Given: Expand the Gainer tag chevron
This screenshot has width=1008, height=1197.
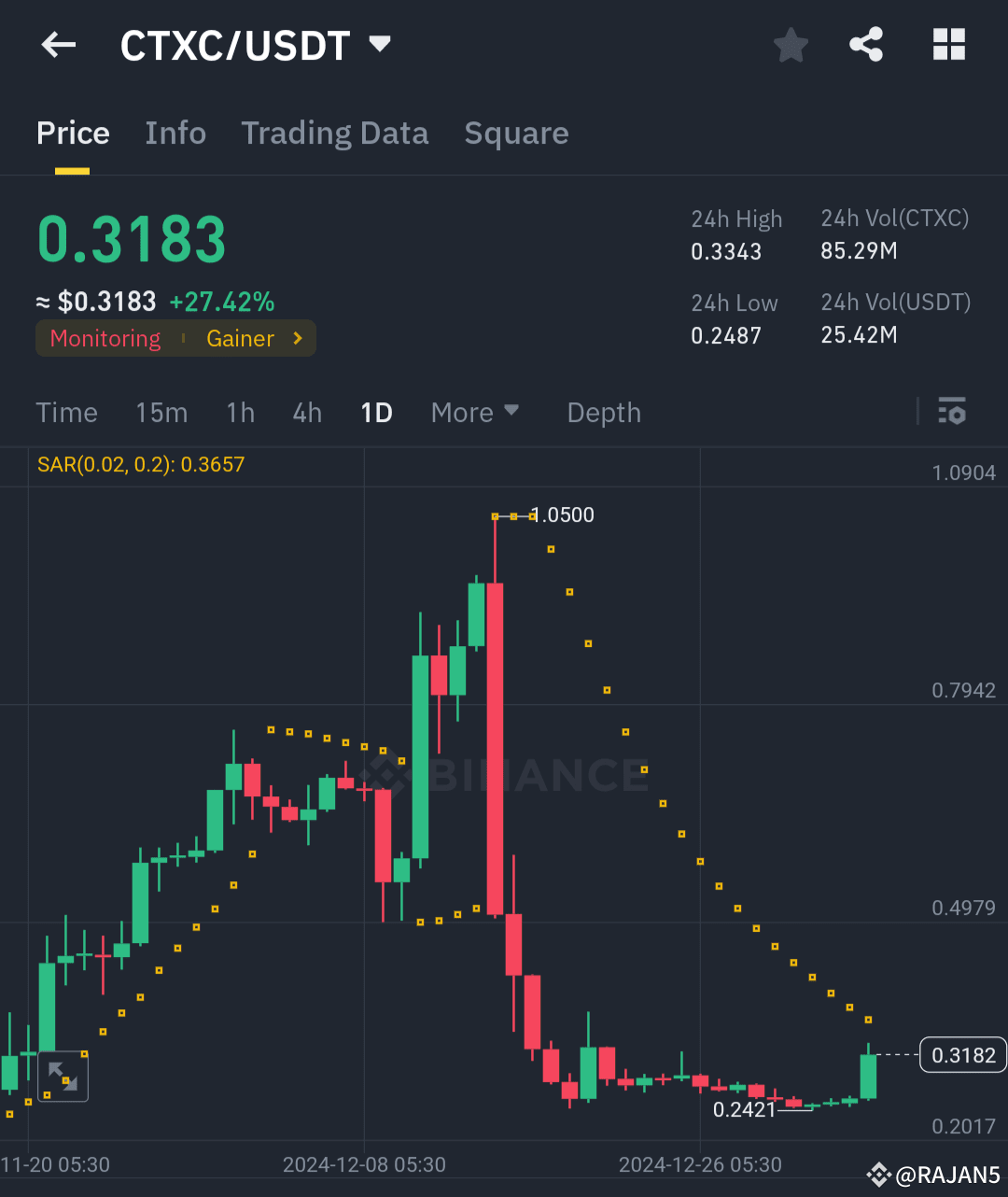Looking at the screenshot, I should [x=298, y=338].
